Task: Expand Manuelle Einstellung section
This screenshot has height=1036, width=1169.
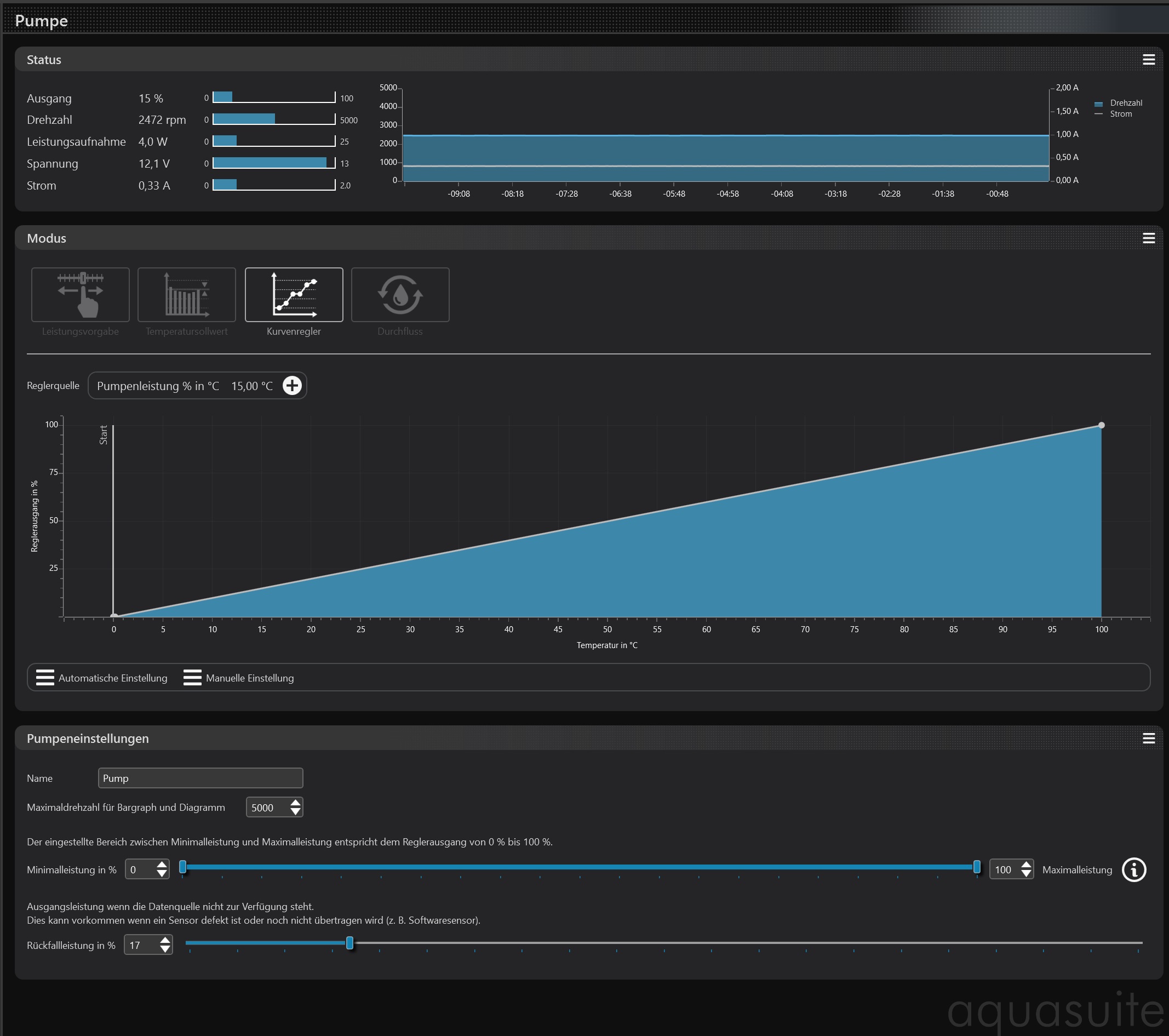Action: [238, 678]
